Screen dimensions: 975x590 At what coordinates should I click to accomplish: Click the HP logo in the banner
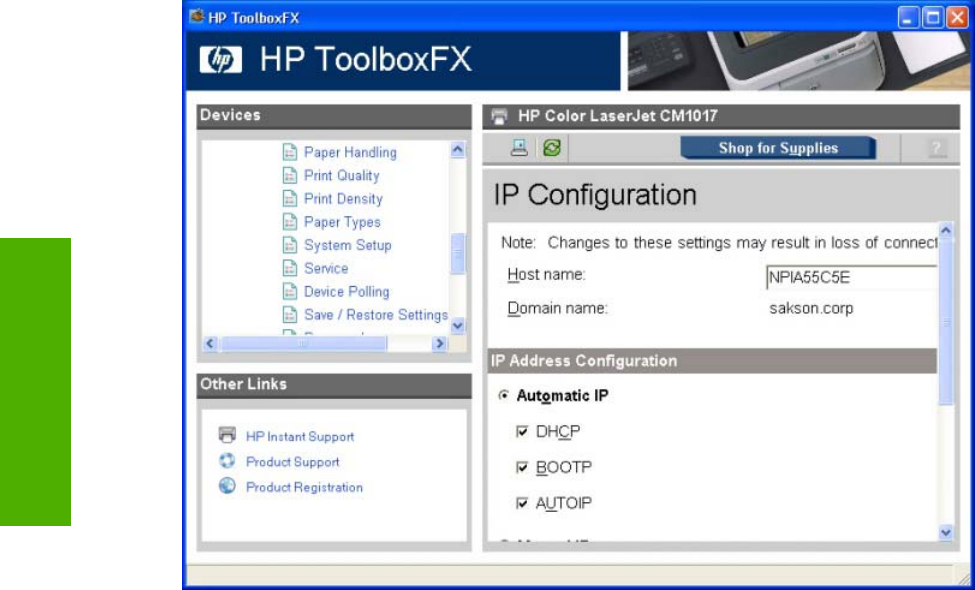220,61
